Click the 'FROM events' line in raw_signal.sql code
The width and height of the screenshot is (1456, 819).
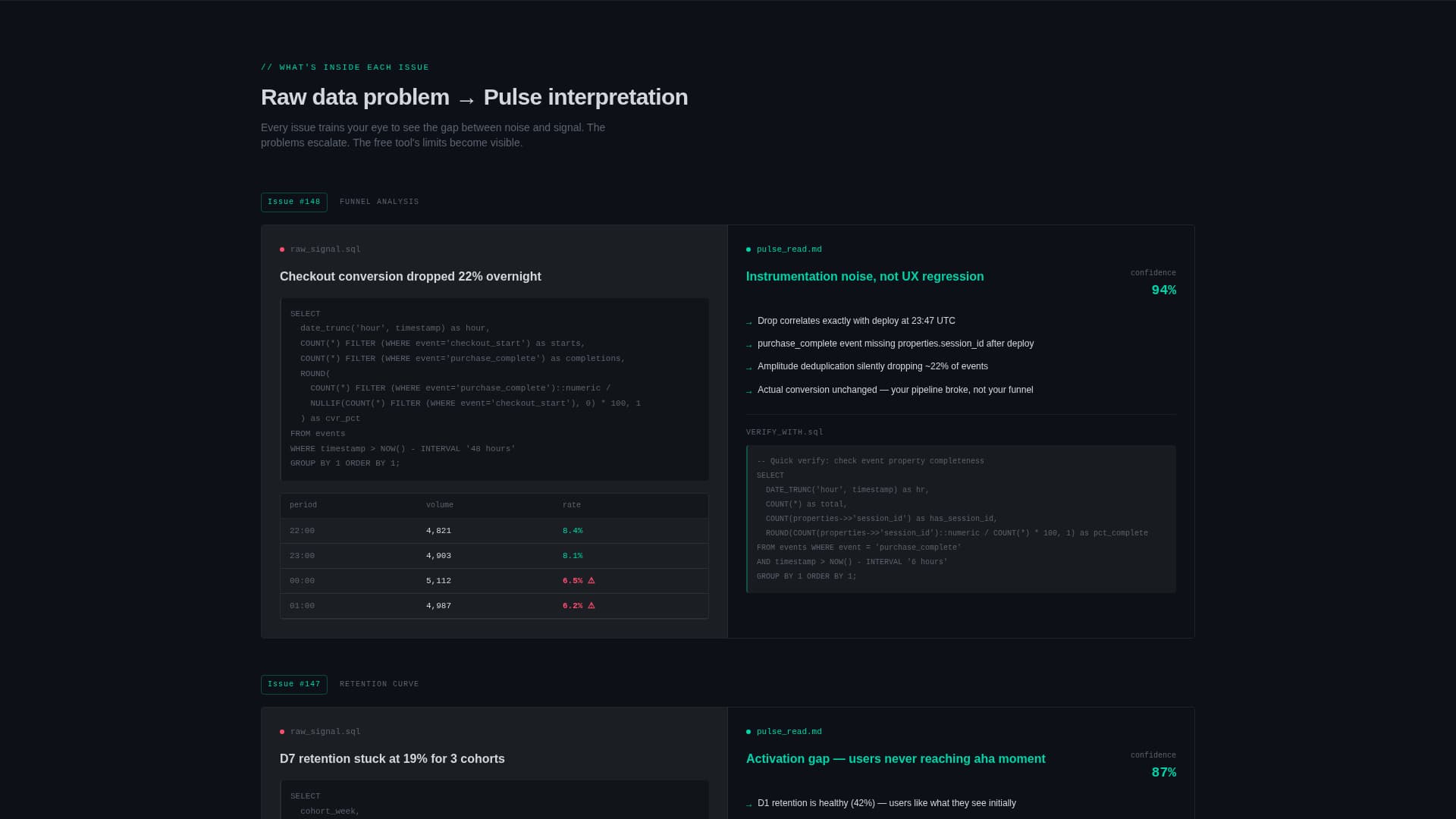[318, 434]
